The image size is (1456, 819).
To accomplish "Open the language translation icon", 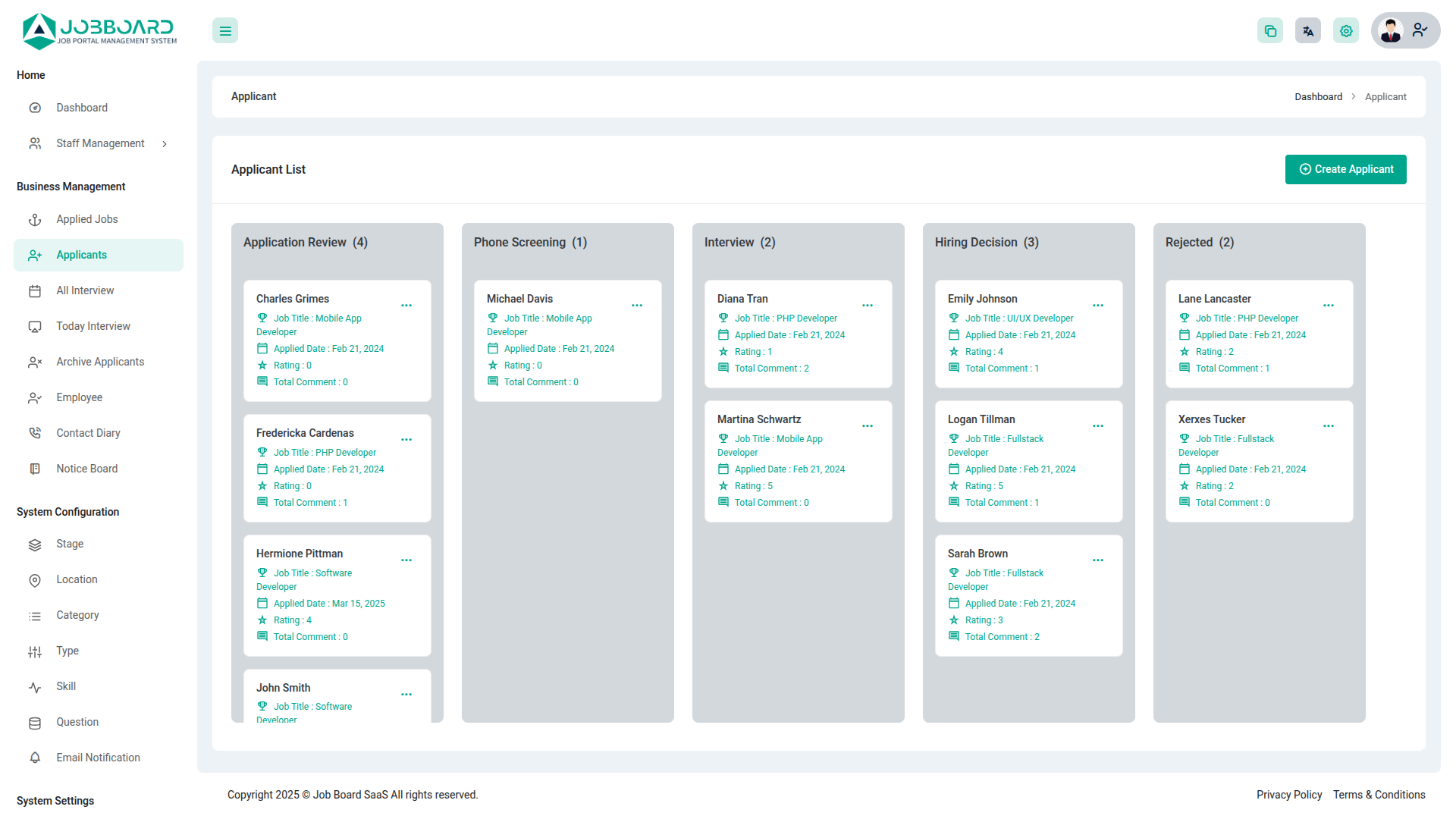I will pyautogui.click(x=1308, y=31).
